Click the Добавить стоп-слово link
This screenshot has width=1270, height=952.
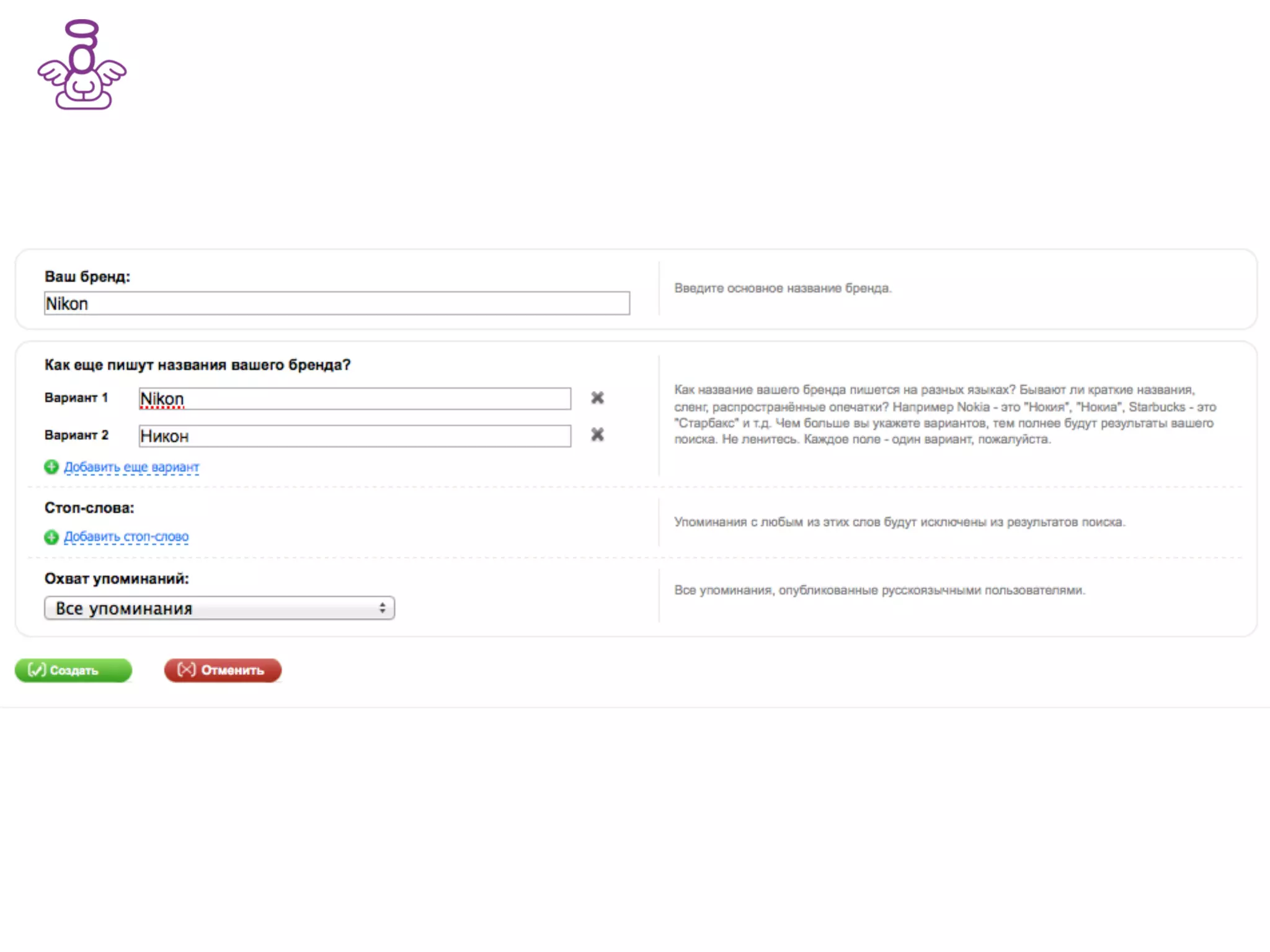127,537
